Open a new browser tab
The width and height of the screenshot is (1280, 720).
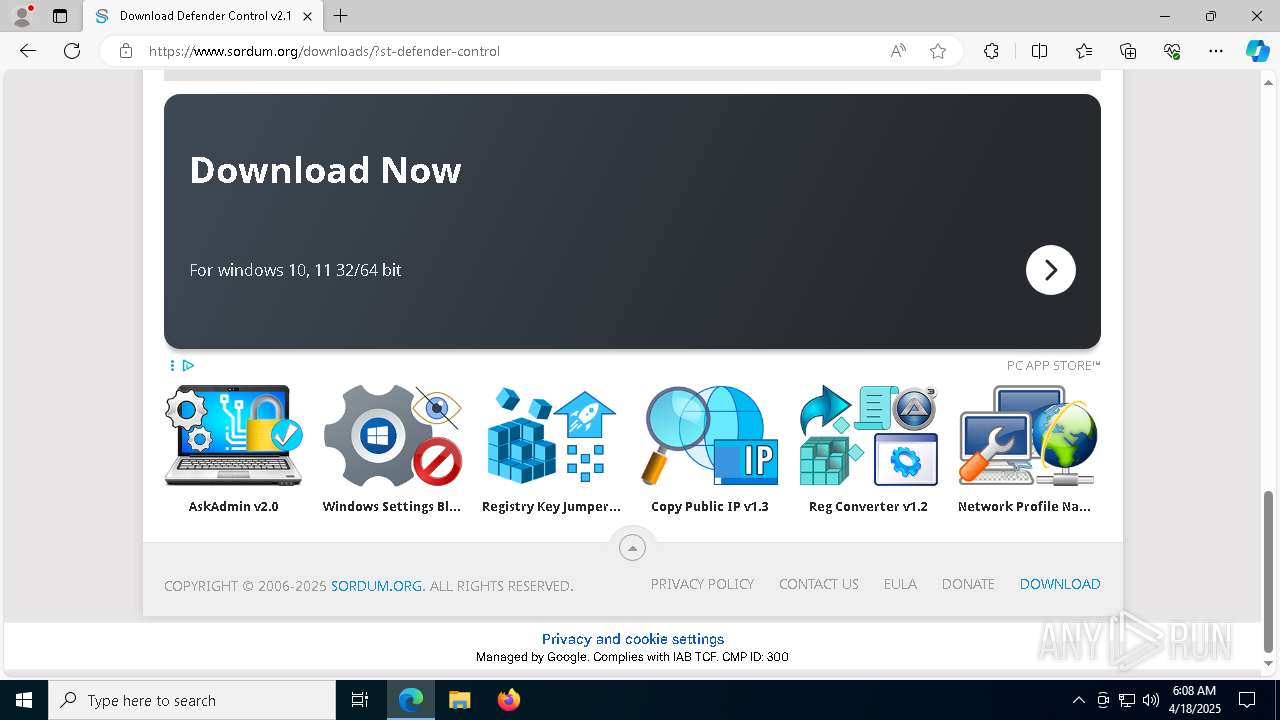[x=341, y=16]
